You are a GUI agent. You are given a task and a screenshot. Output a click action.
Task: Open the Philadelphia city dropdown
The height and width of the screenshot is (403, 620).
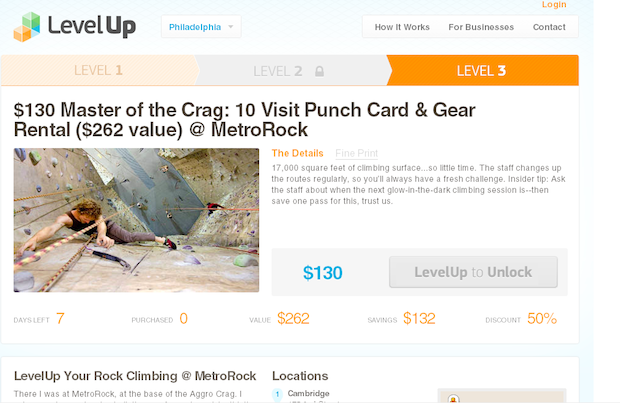tap(201, 27)
